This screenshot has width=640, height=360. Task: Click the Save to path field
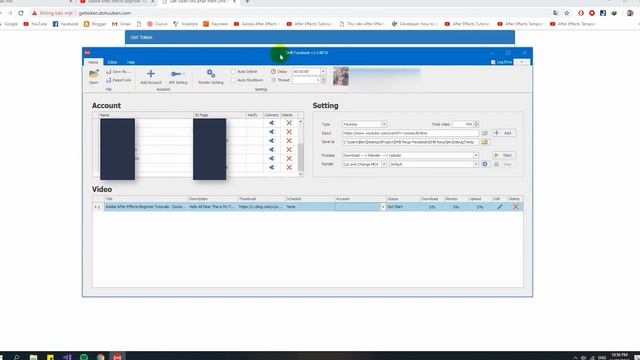pyautogui.click(x=410, y=142)
